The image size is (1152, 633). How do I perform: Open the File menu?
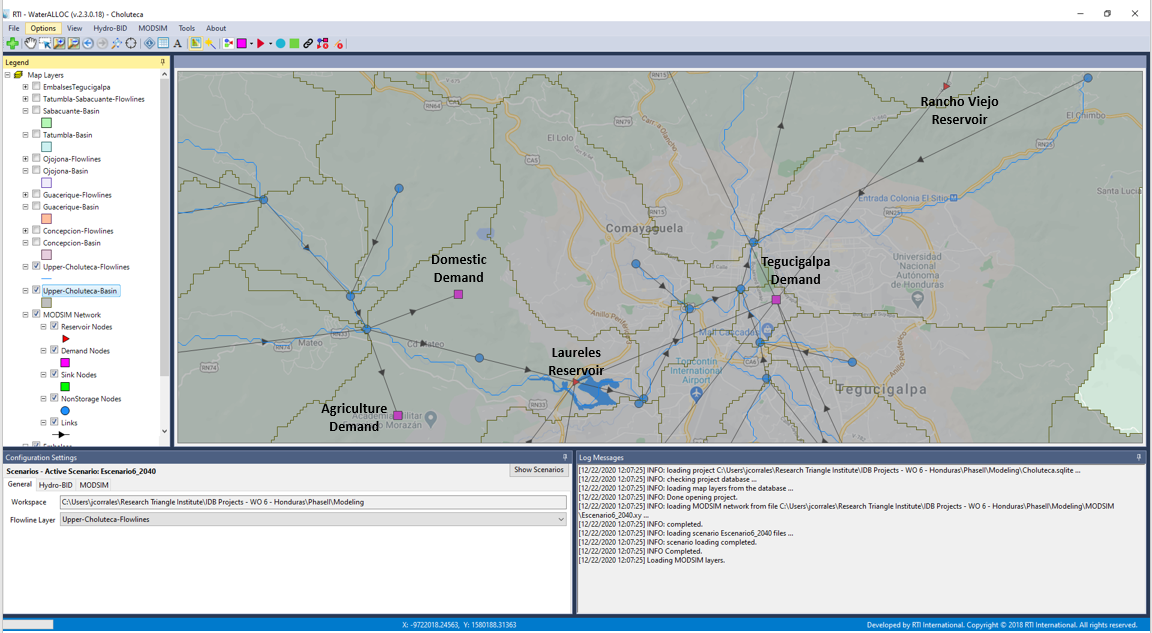tap(14, 29)
